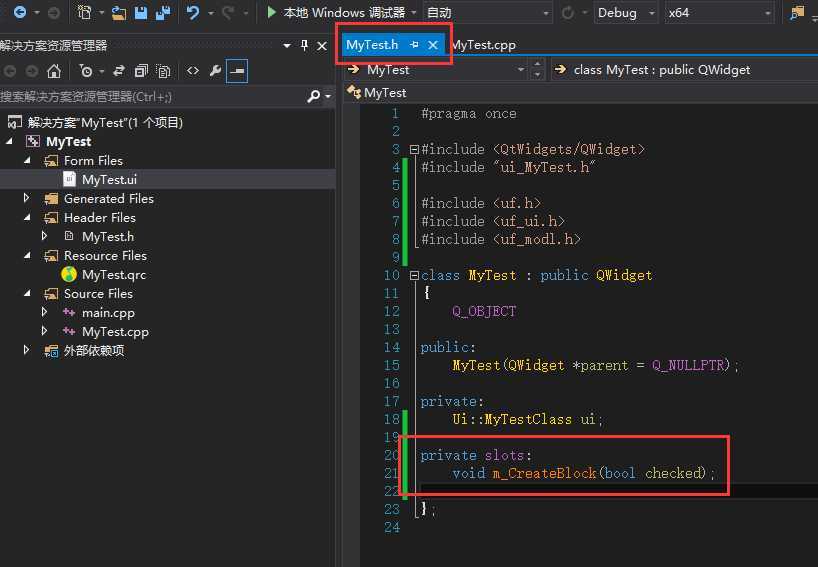This screenshot has width=818, height=567.
Task: Collapse the Header Files folder
Action: pyautogui.click(x=27, y=218)
